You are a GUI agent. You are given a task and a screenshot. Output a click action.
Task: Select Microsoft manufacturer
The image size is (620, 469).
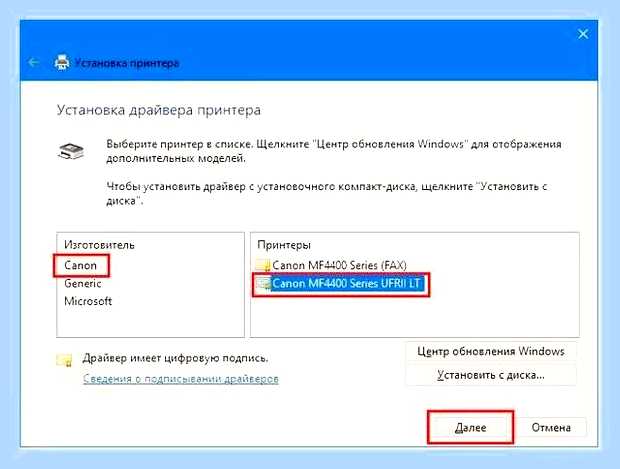[x=88, y=301]
